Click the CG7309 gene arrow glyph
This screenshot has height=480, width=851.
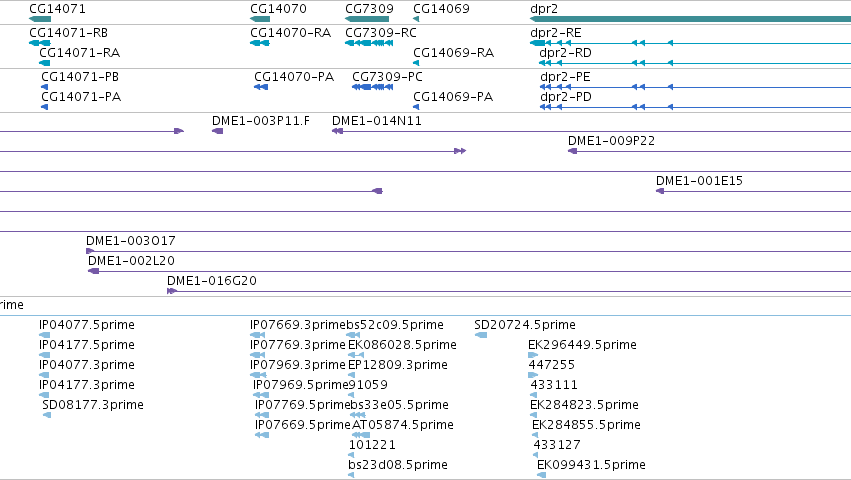coord(367,19)
